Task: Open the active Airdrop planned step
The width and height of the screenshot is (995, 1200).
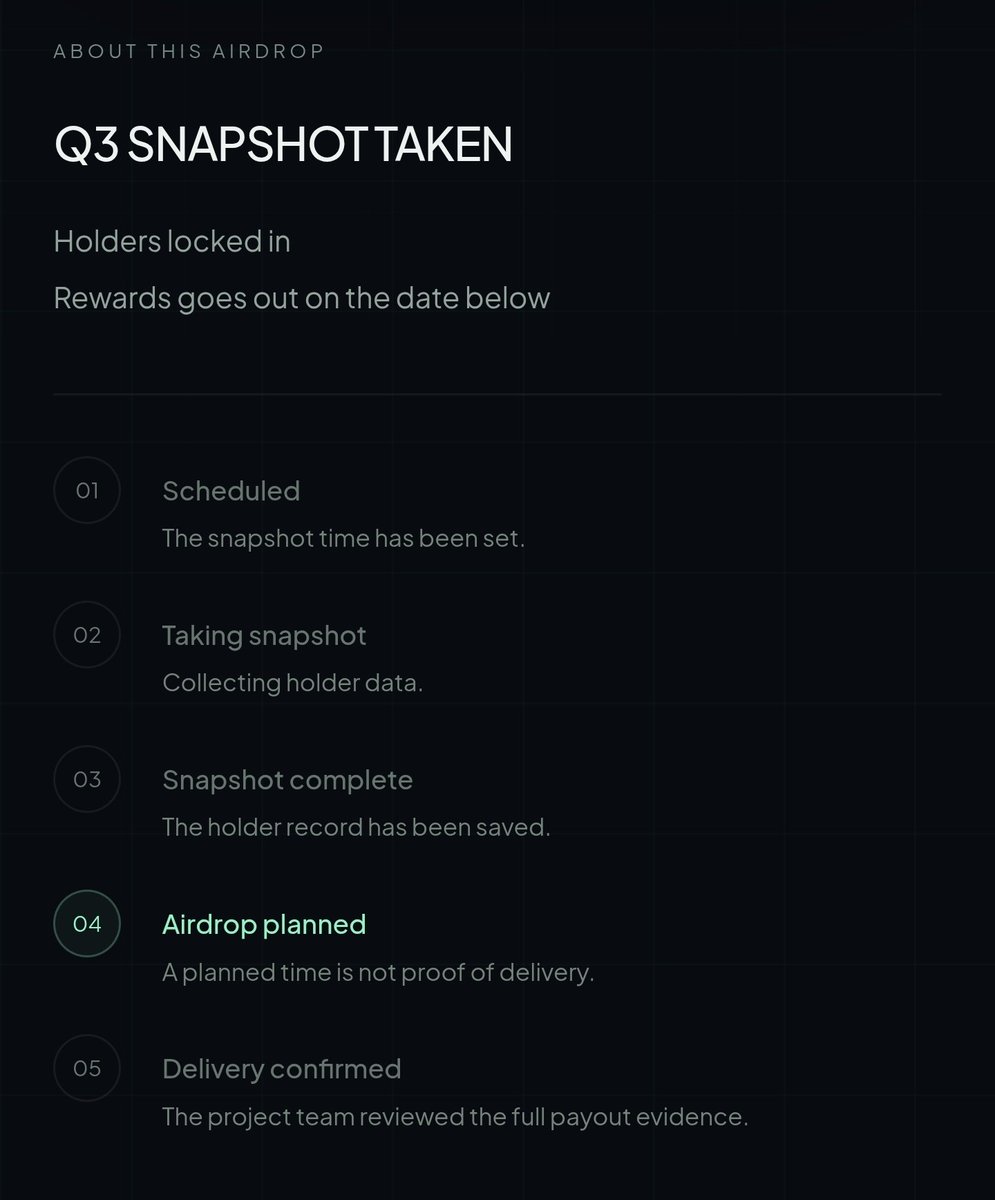Action: pos(264,925)
